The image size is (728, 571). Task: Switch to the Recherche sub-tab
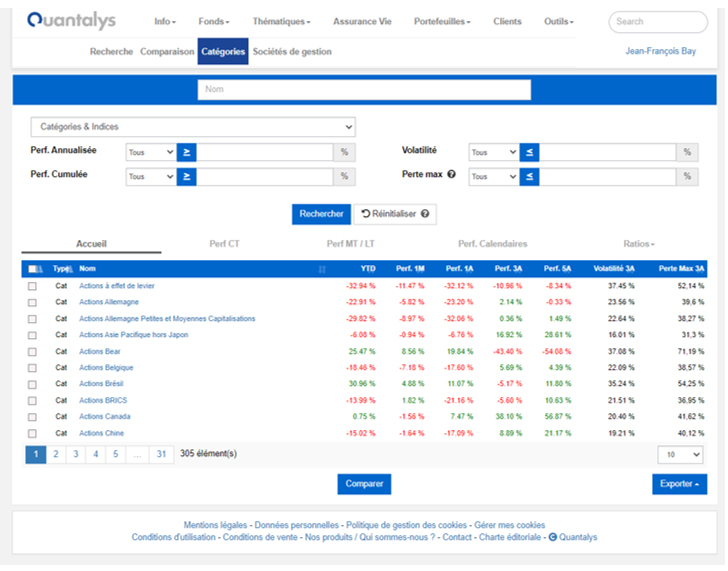(111, 52)
